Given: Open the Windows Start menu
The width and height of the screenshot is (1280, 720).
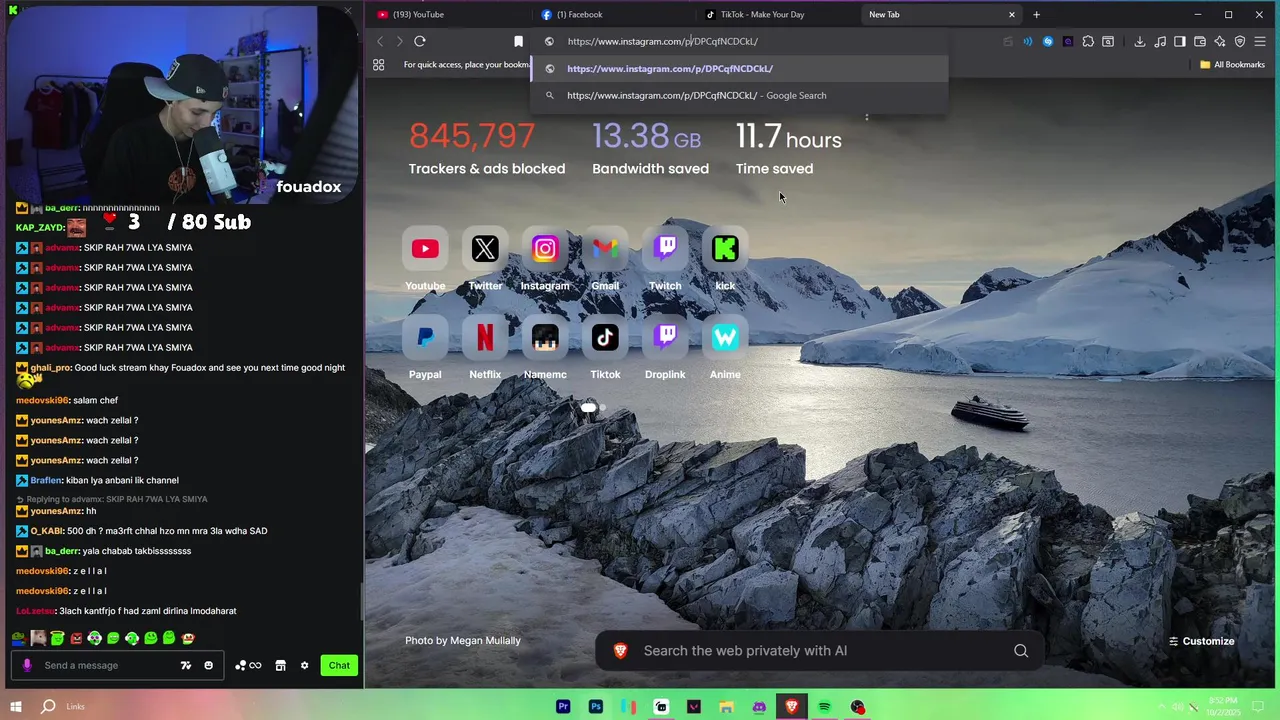Looking at the screenshot, I should [x=15, y=707].
